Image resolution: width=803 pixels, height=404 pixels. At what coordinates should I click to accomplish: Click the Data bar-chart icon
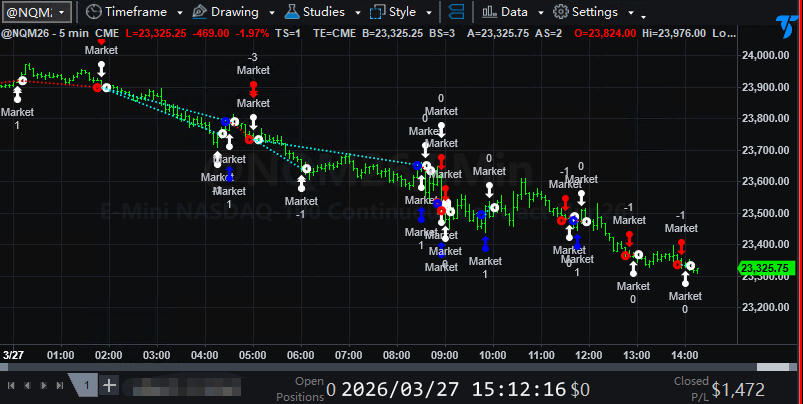(x=490, y=12)
